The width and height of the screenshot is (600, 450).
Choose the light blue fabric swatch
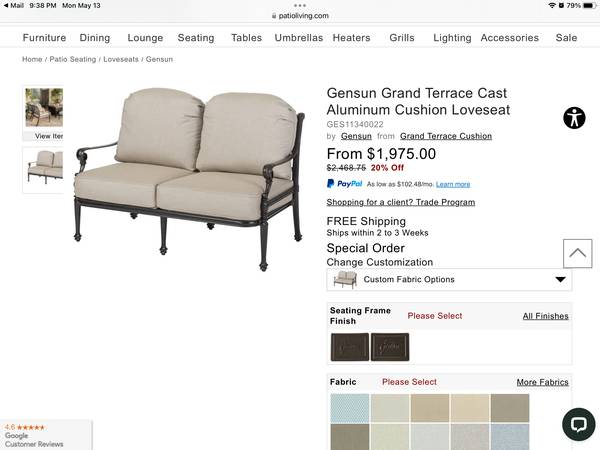350,408
